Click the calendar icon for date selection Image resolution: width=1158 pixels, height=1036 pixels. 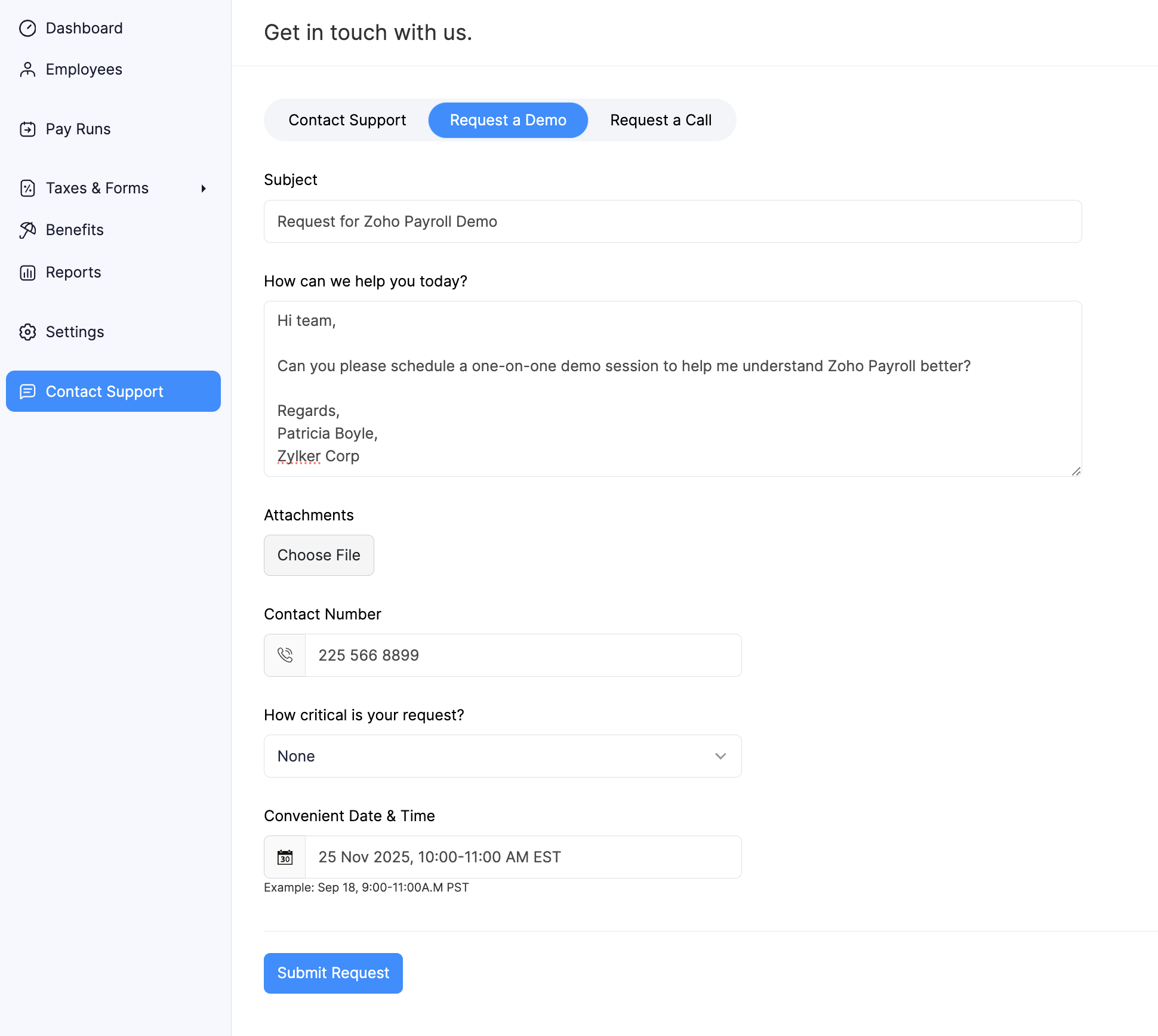285,857
